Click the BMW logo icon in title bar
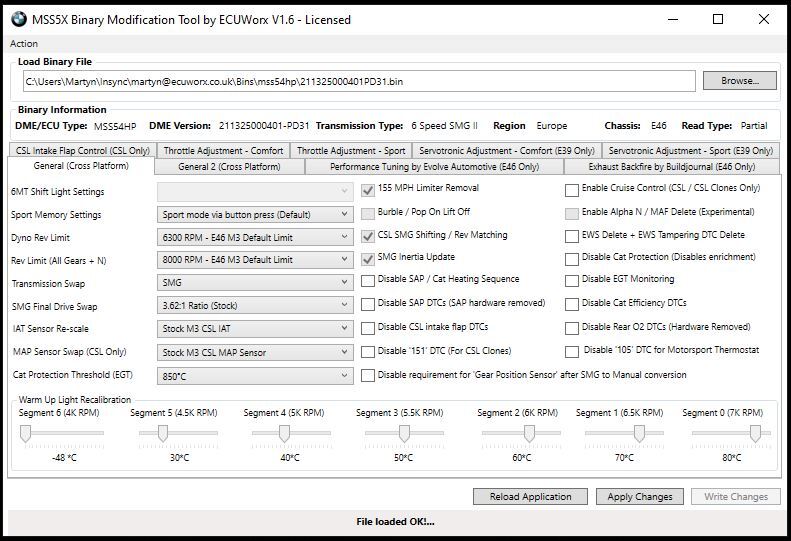This screenshot has height=541, width=791. pyautogui.click(x=19, y=19)
